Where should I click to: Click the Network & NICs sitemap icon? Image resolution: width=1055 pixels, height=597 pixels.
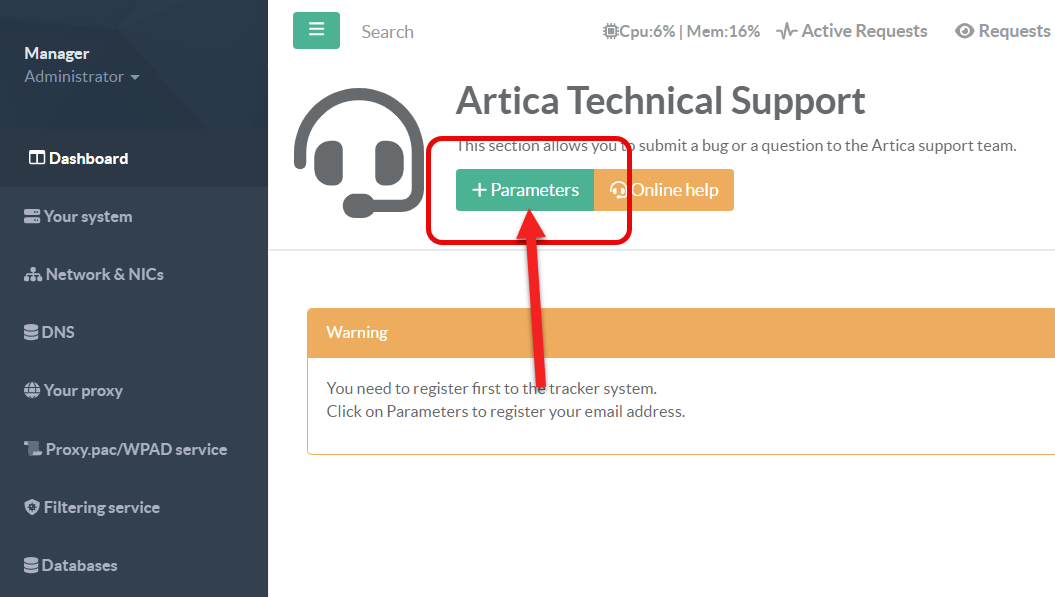33,275
